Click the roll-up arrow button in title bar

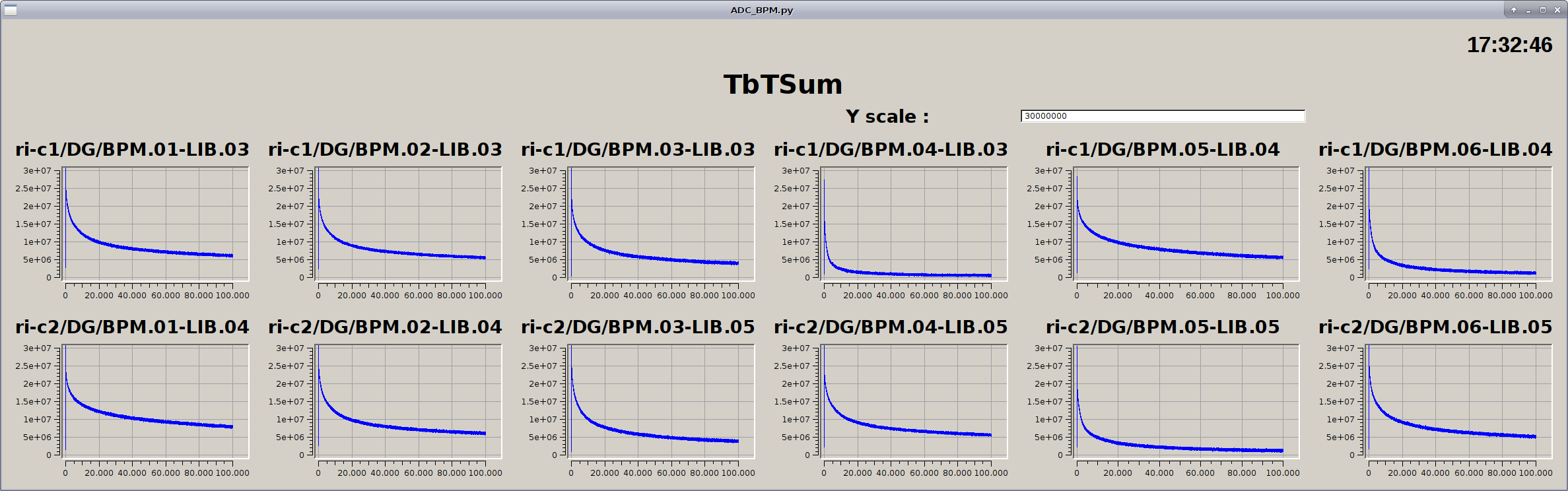[1514, 10]
